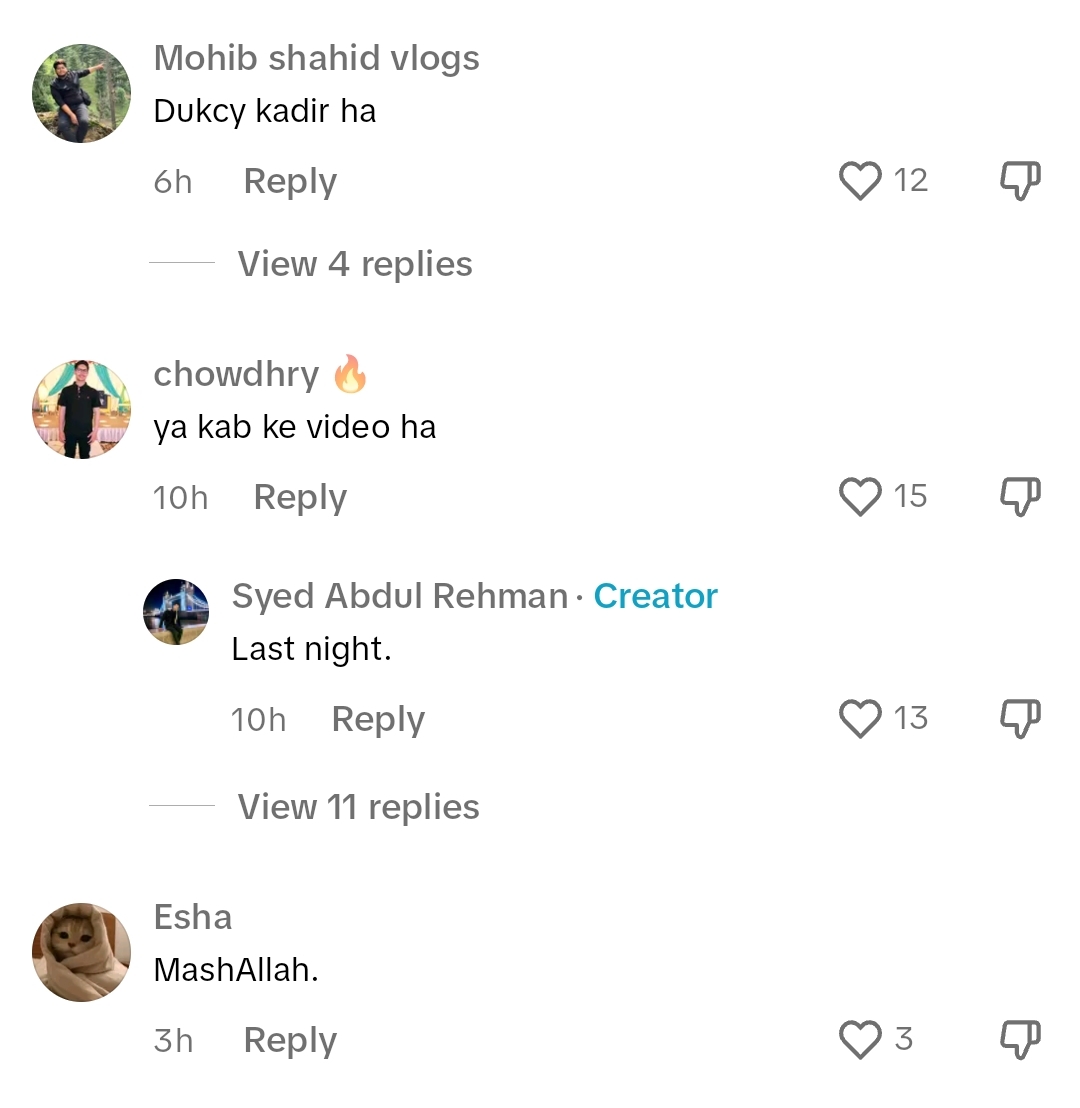Toggle the heart on the comment with 12 likes
This screenshot has height=1108, width=1080.
pyautogui.click(x=858, y=181)
